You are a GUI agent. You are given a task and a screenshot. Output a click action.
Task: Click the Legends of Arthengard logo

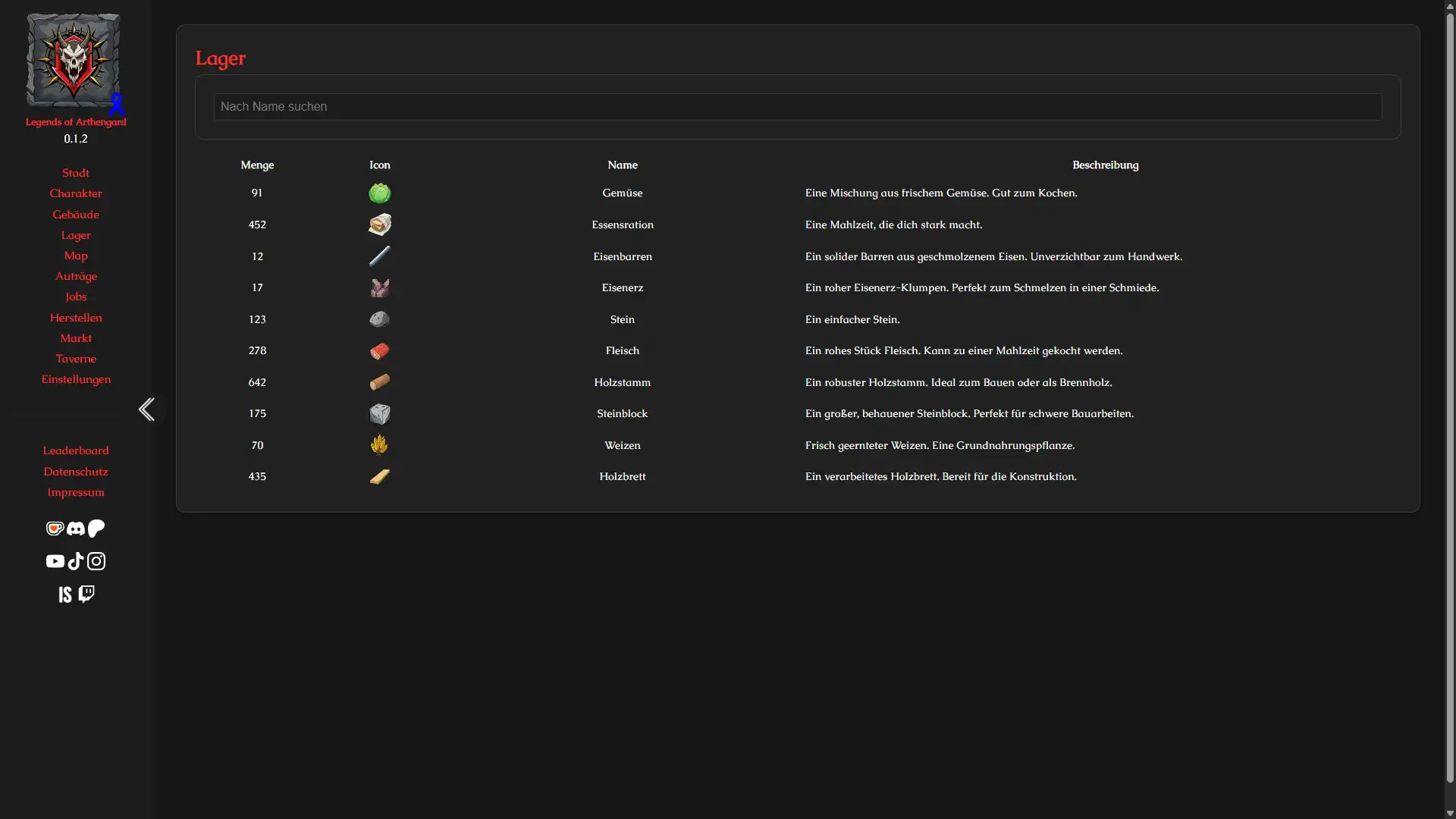click(x=73, y=61)
